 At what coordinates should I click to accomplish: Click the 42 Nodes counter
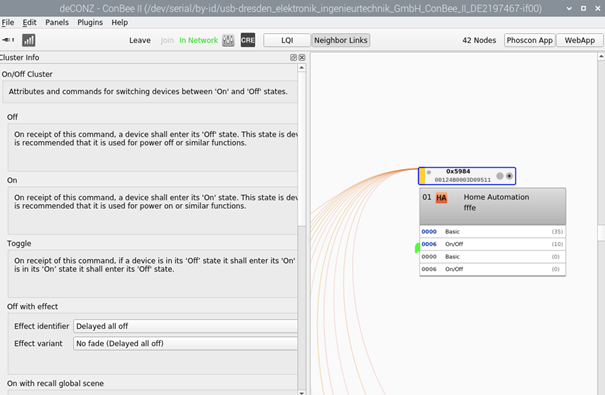[479, 40]
